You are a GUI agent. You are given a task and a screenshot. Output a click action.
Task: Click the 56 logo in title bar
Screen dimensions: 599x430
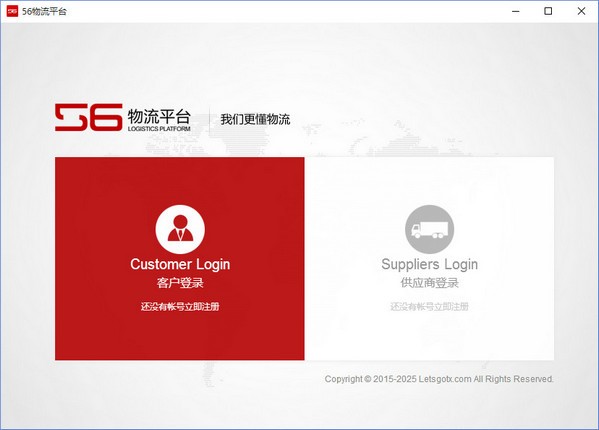(x=12, y=11)
